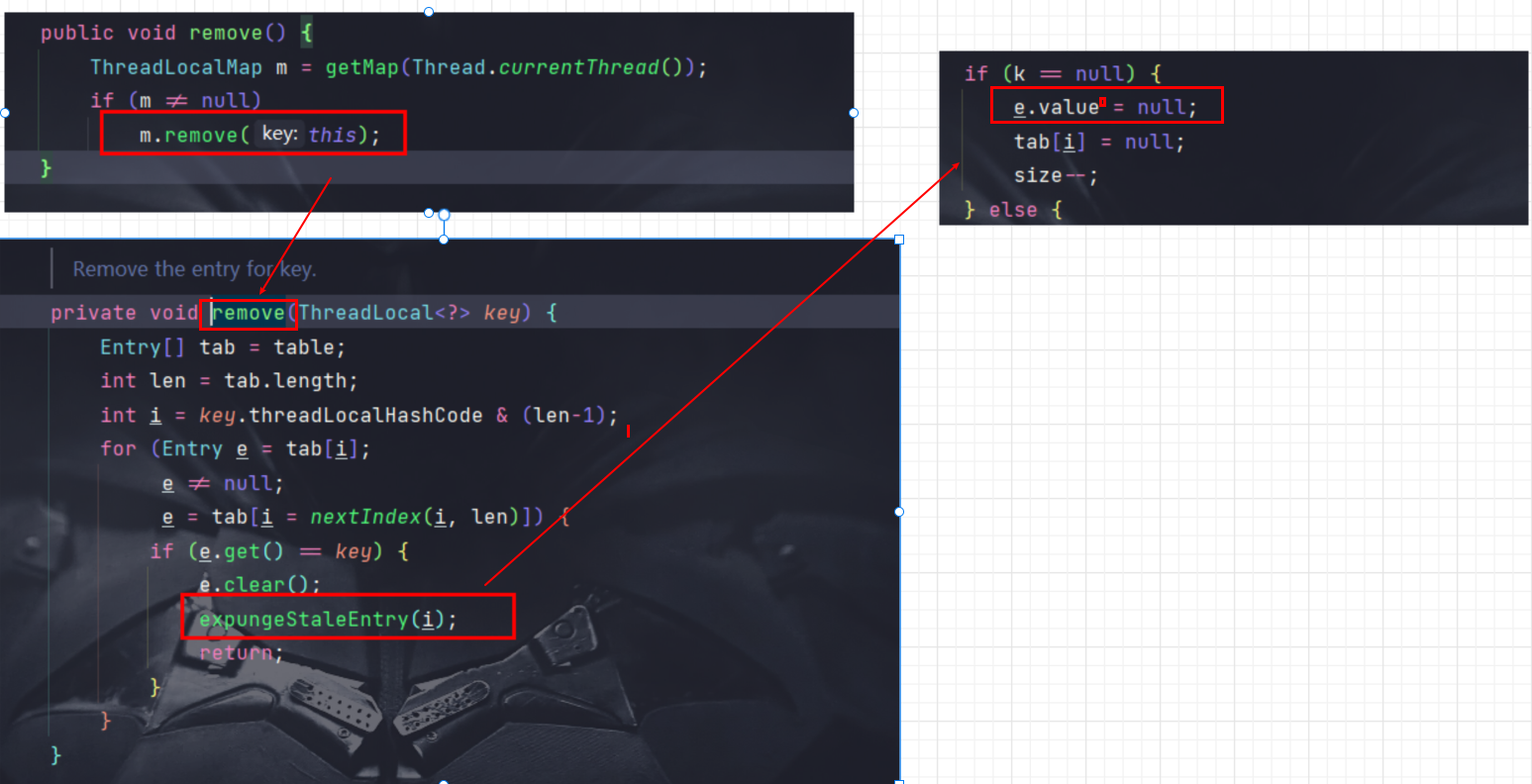
Task: Click the comment 'Remove the entry for key.'
Action: pyautogui.click(x=194, y=269)
